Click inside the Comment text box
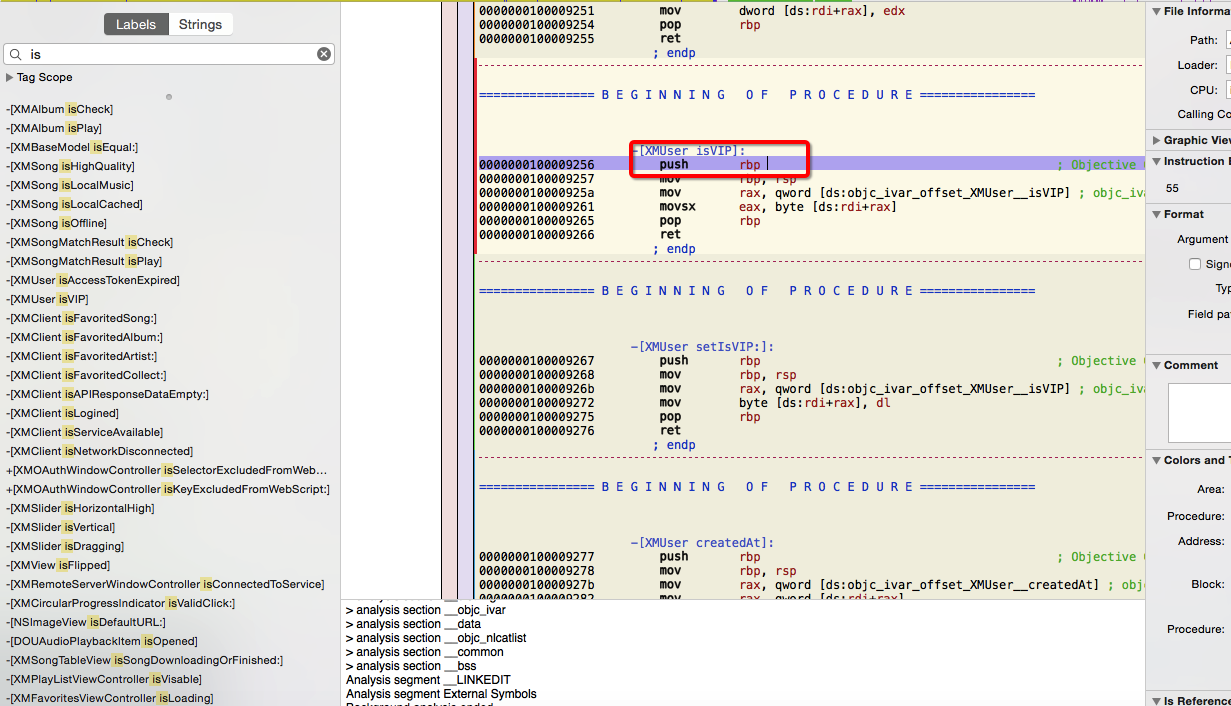Image resolution: width=1231 pixels, height=706 pixels. [x=1199, y=412]
